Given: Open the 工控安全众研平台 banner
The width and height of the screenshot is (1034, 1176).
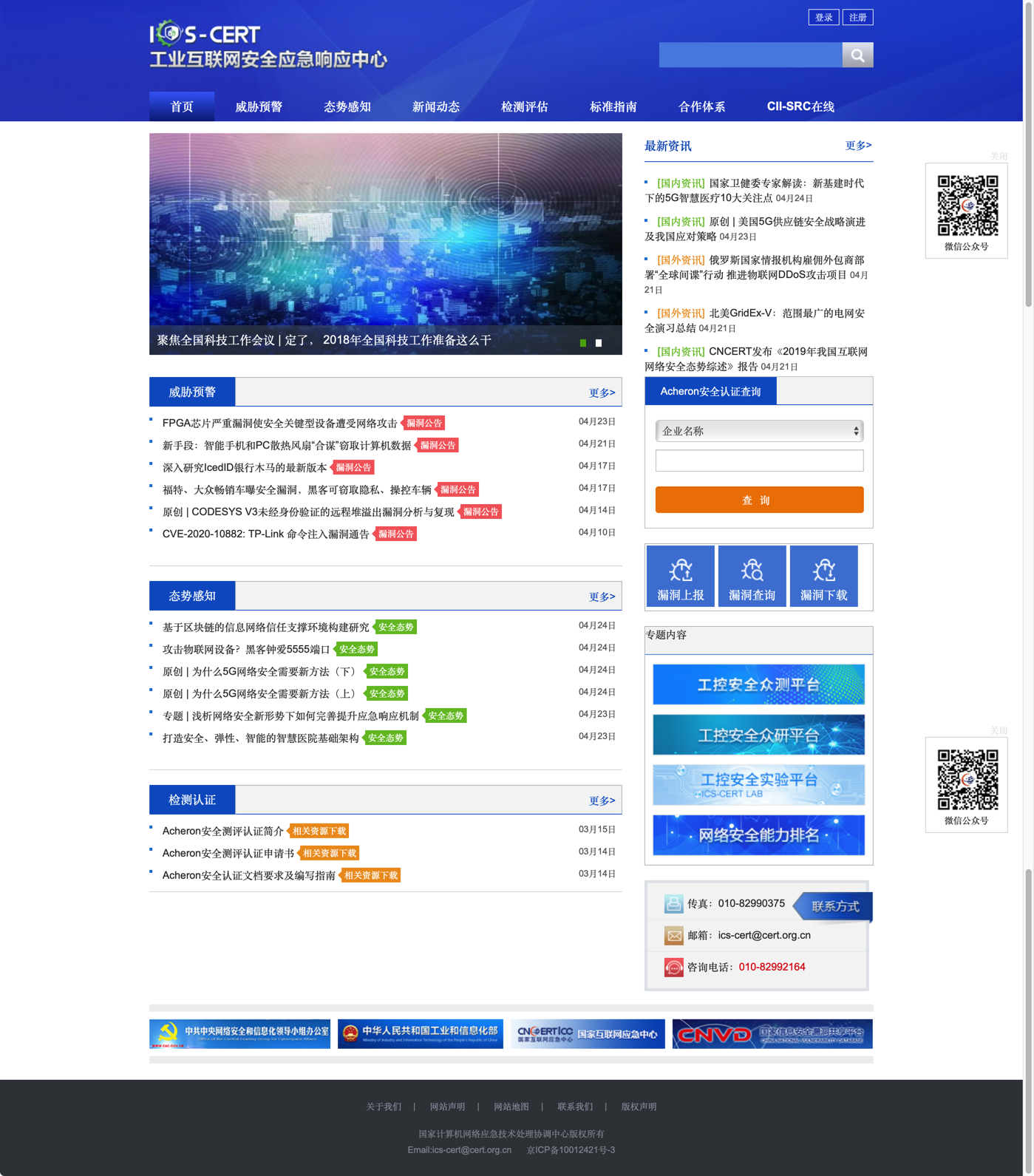Looking at the screenshot, I should point(759,734).
